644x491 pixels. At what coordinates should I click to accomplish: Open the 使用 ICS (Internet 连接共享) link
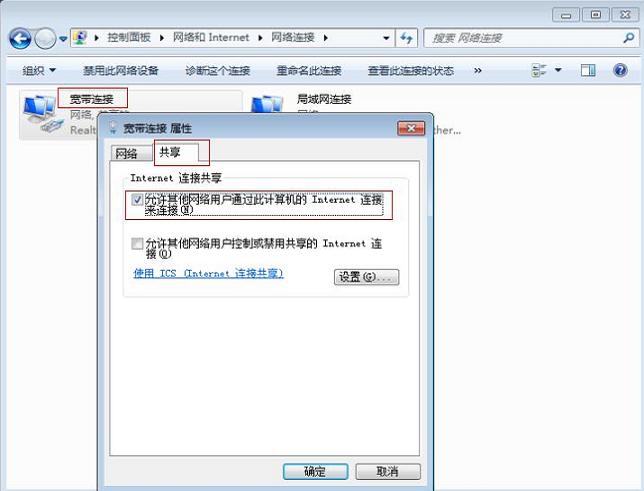tap(208, 273)
